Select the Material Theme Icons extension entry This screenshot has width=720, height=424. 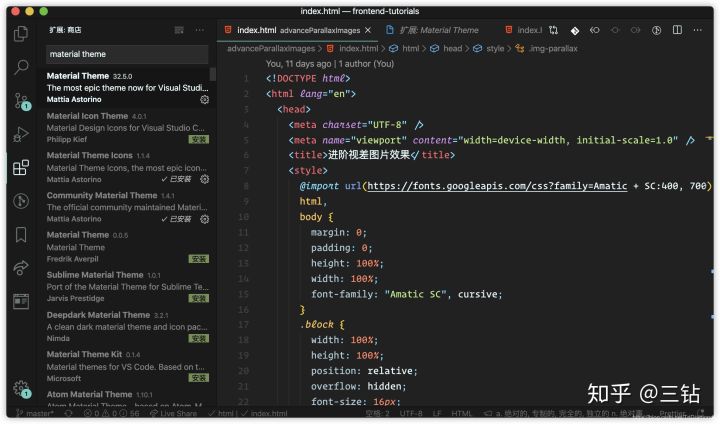click(x=127, y=167)
